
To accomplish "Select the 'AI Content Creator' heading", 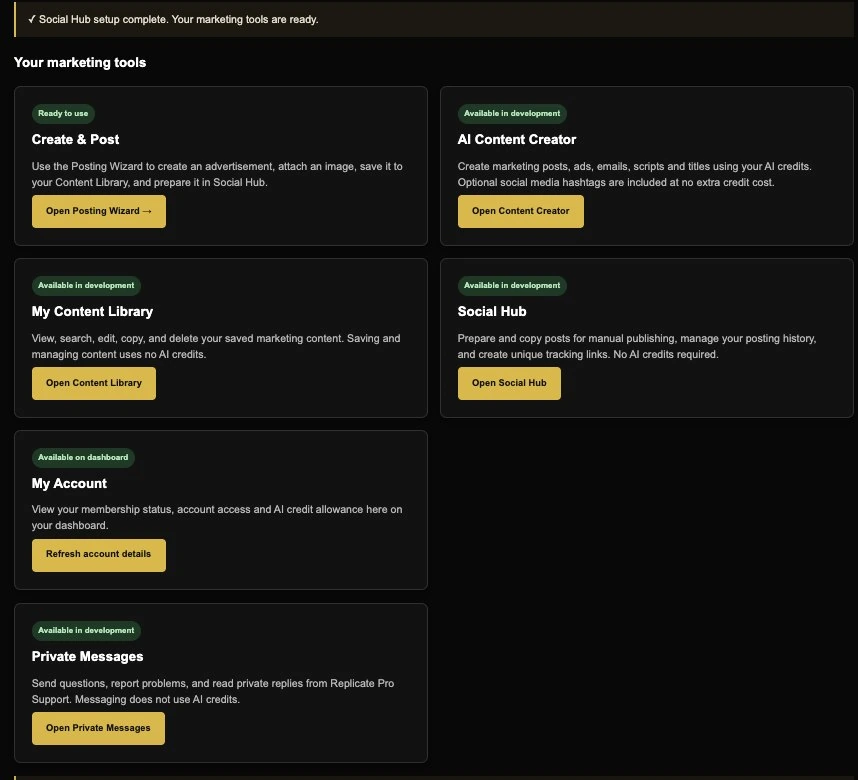I will point(517,140).
